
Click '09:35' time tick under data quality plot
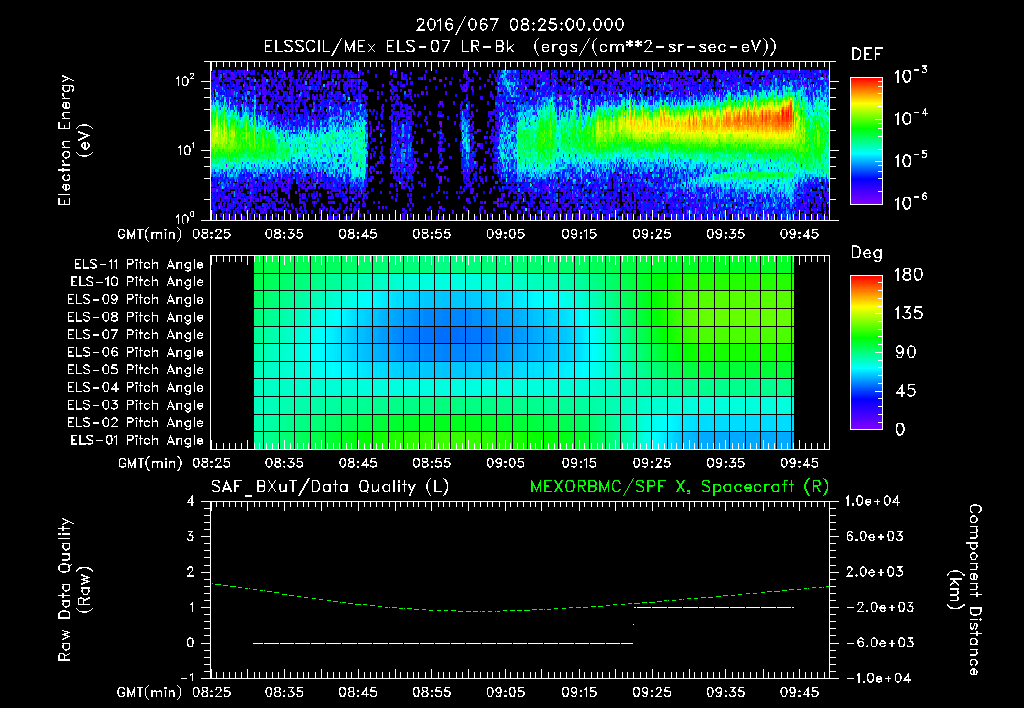[x=726, y=692]
